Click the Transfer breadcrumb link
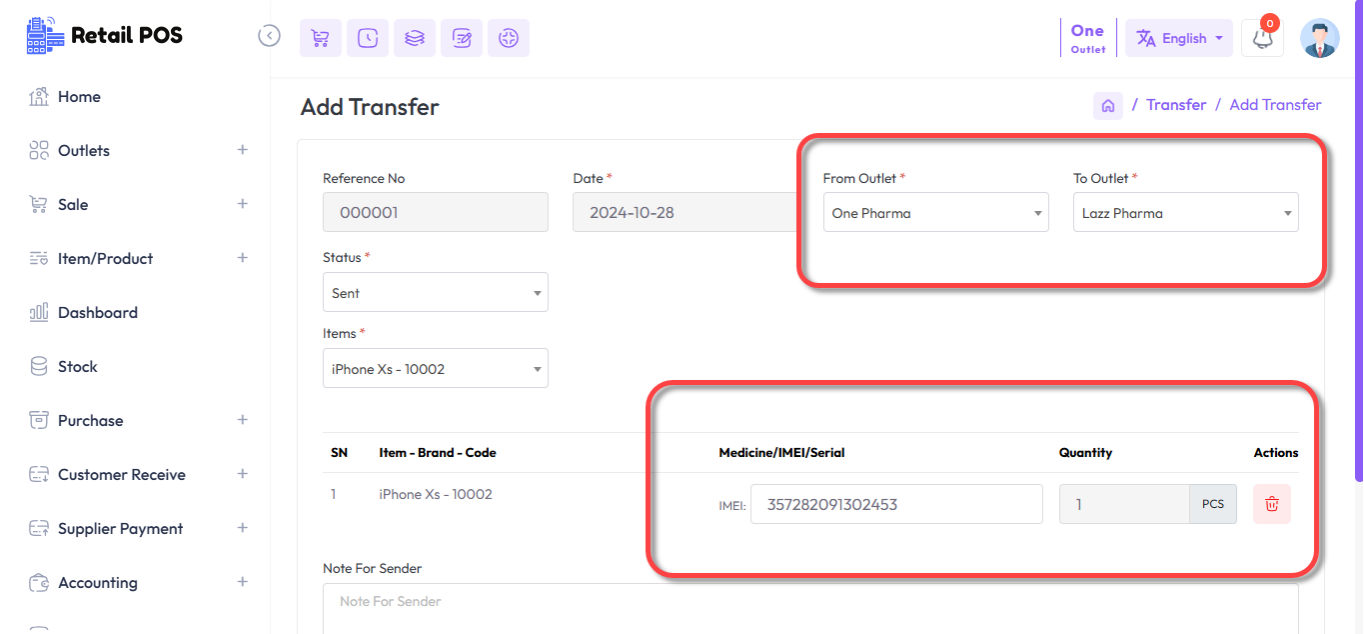Image resolution: width=1364 pixels, height=634 pixels. pyautogui.click(x=1175, y=104)
